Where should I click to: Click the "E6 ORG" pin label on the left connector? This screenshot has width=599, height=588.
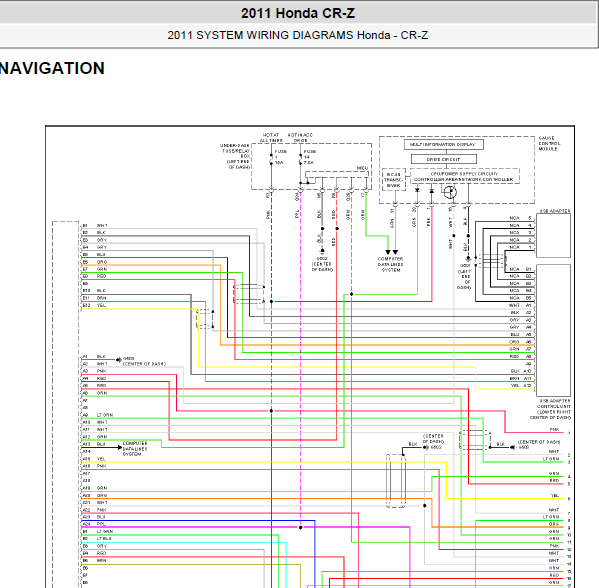[x=95, y=262]
